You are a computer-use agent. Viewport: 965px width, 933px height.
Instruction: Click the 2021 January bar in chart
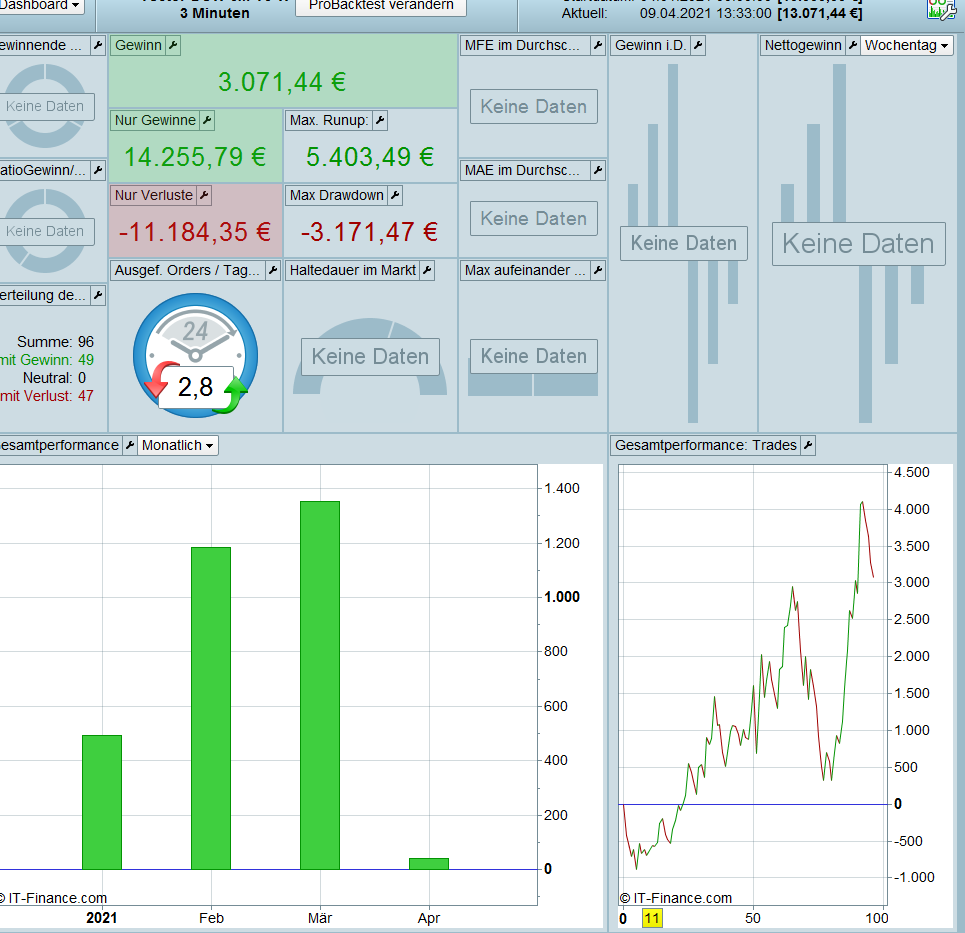point(102,803)
